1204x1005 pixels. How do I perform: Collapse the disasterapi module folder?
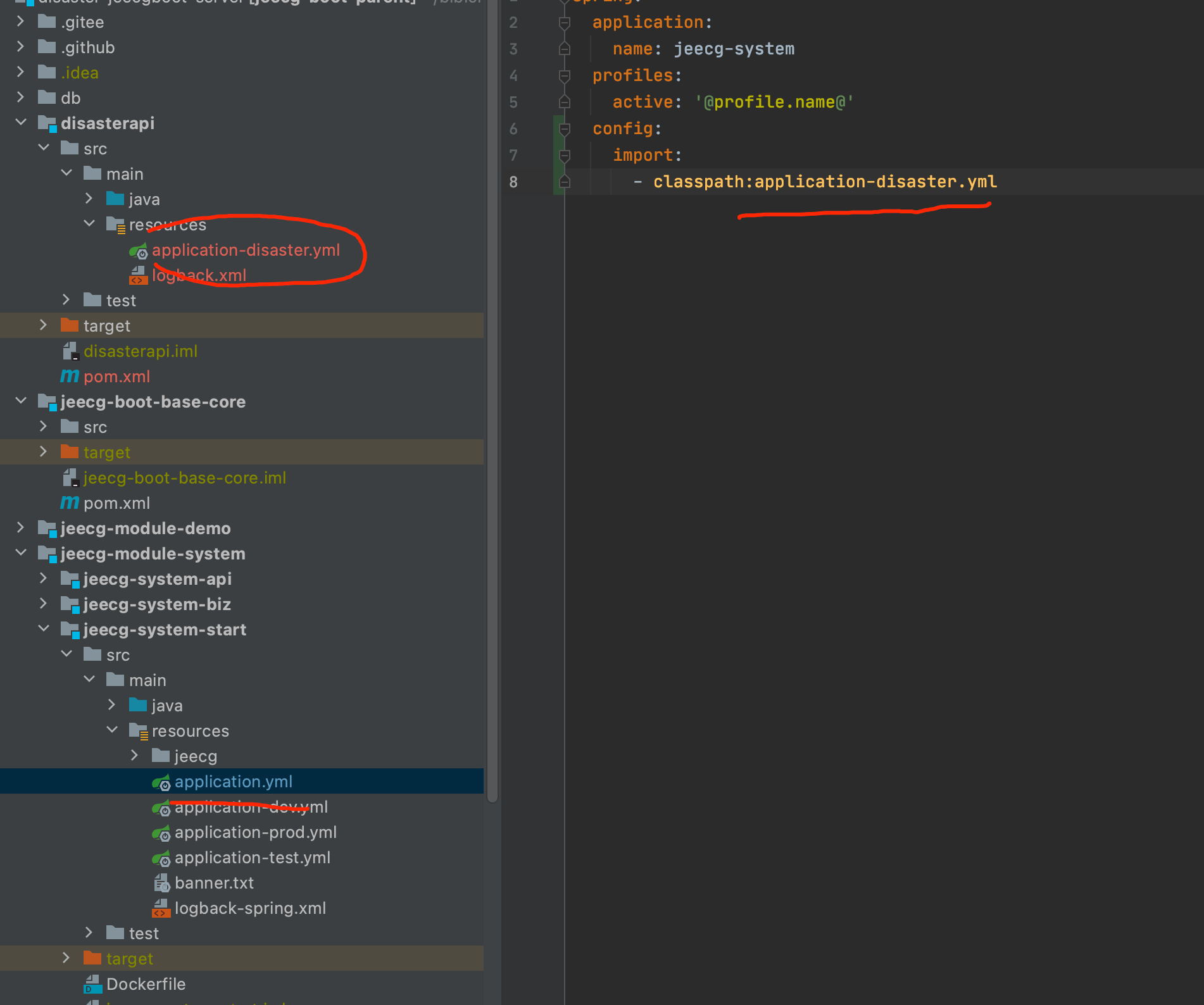click(x=20, y=122)
